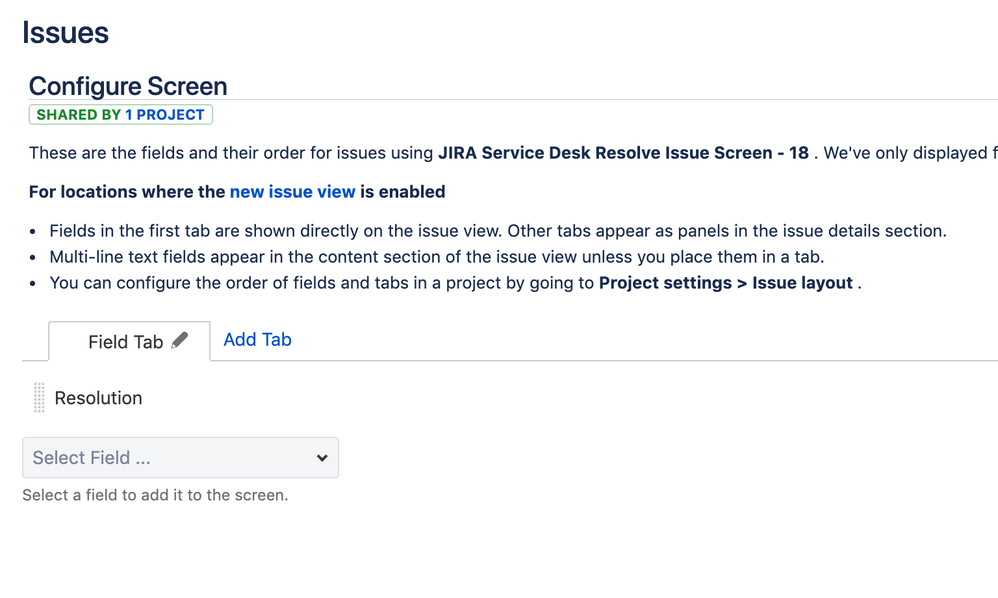The width and height of the screenshot is (998, 598).
Task: Click the Issues page title
Action: [66, 32]
